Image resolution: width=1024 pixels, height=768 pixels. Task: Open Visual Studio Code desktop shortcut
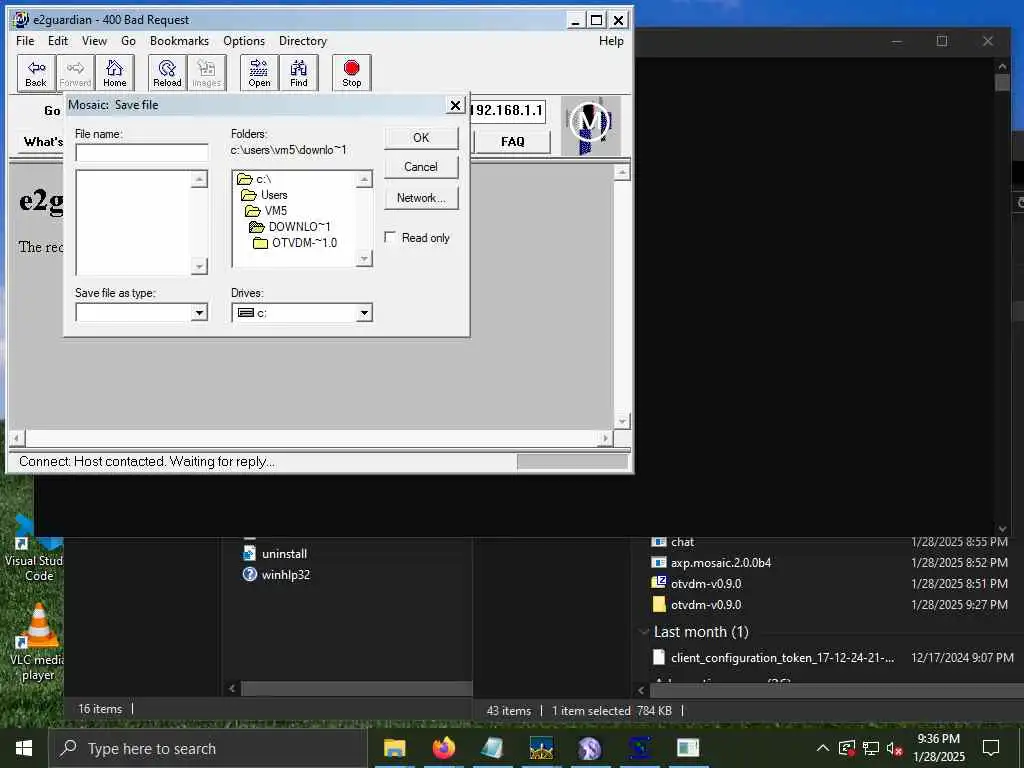[34, 549]
